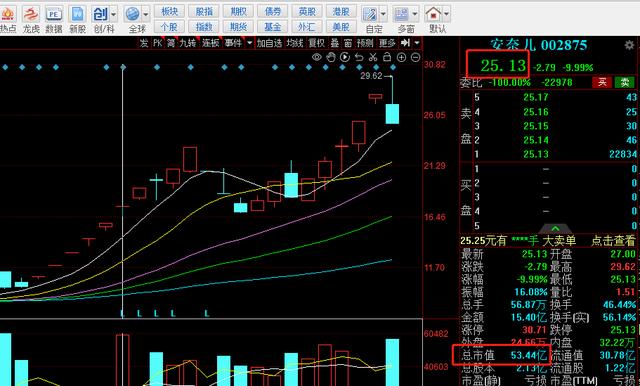
Task: Expand the 创/科 dropdown arrow
Action: 113,15
